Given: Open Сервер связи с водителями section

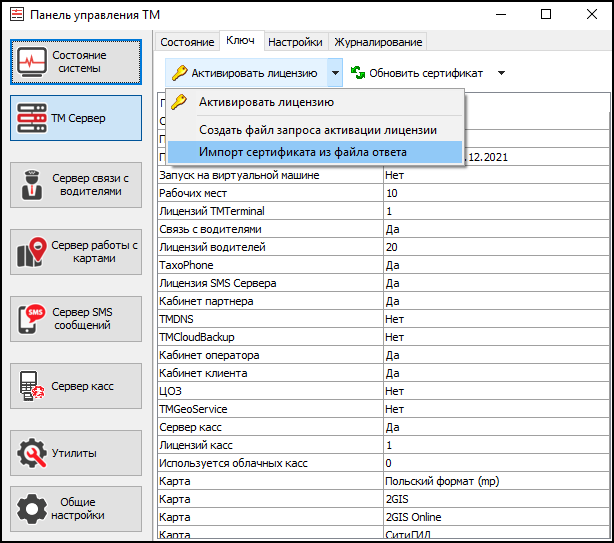Looking at the screenshot, I should click(x=76, y=185).
